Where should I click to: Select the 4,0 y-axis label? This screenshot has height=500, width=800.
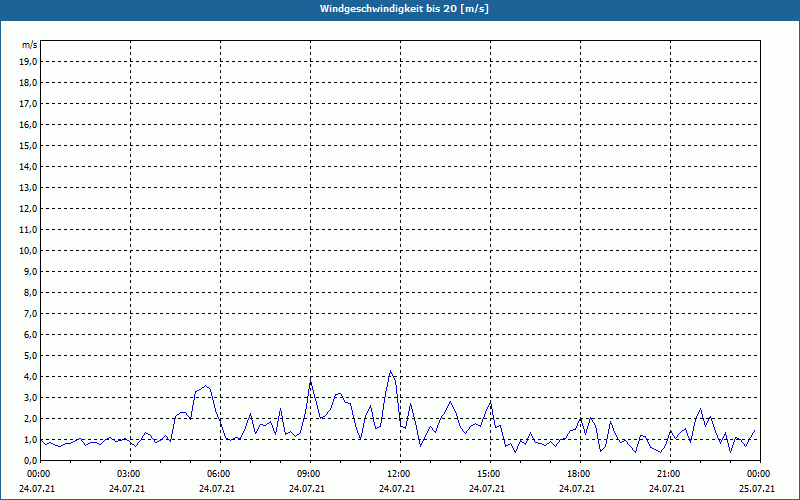click(31, 377)
